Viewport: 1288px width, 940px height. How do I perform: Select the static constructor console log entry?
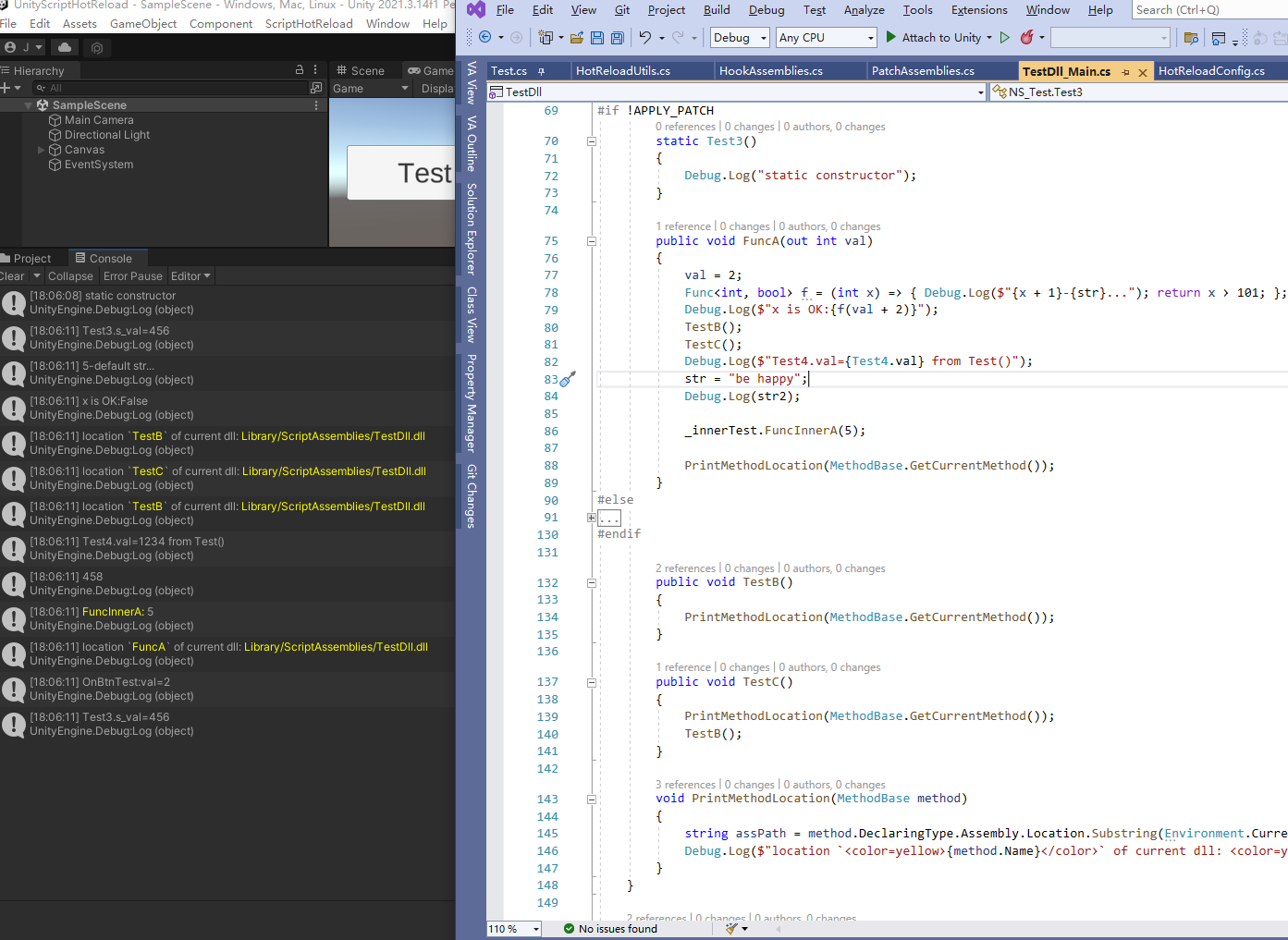(x=227, y=303)
